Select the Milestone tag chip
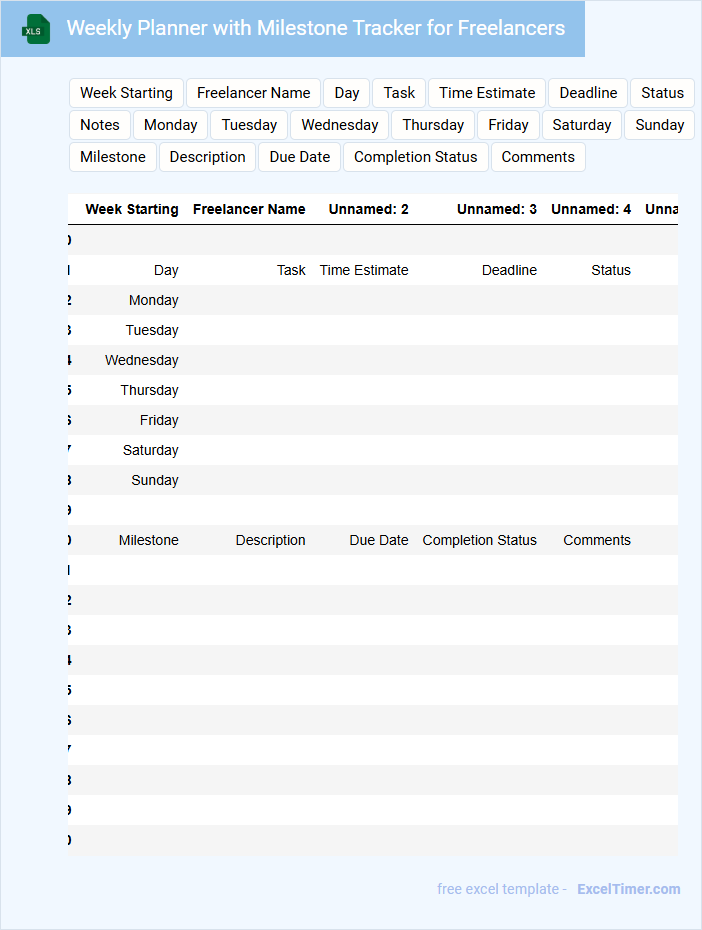Image resolution: width=702 pixels, height=930 pixels. point(113,157)
